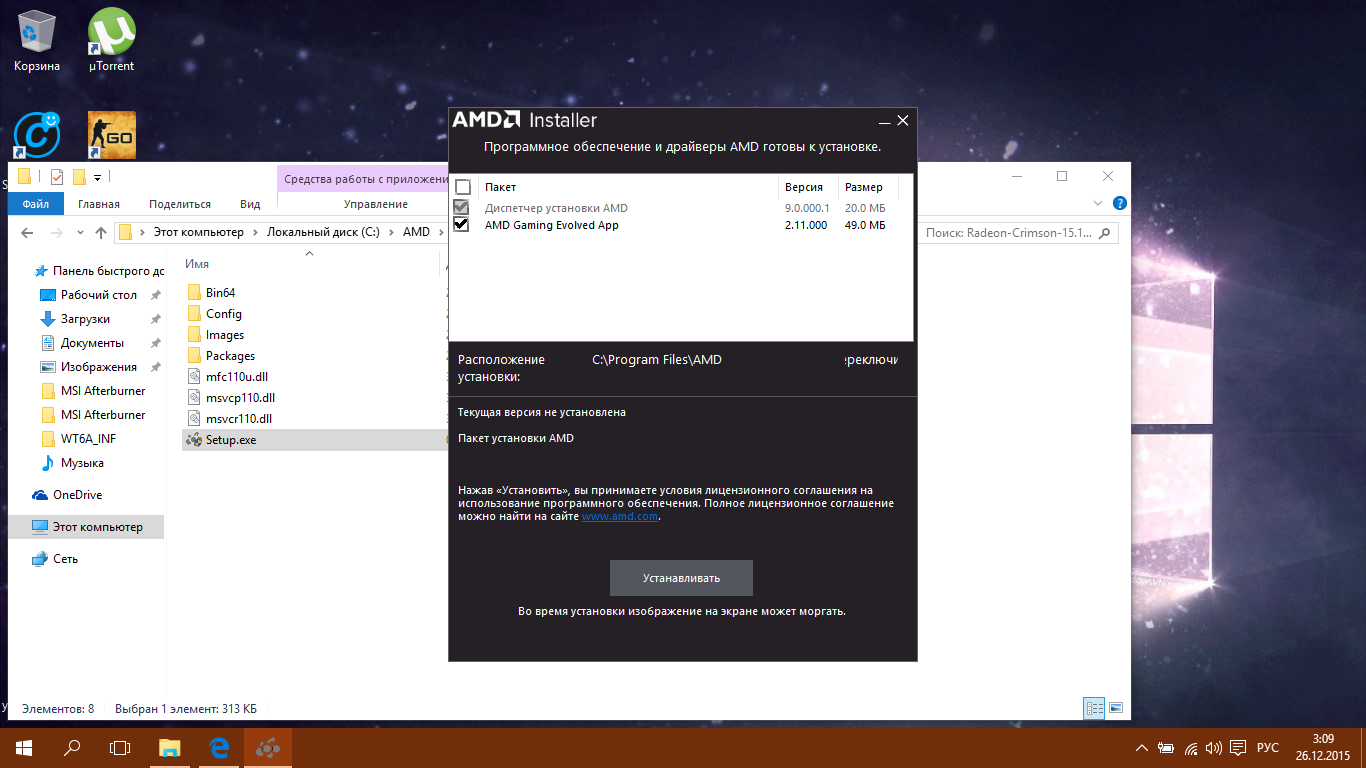Open the Action Center notifications icon
Screen dimensions: 1366x768
click(1238, 748)
